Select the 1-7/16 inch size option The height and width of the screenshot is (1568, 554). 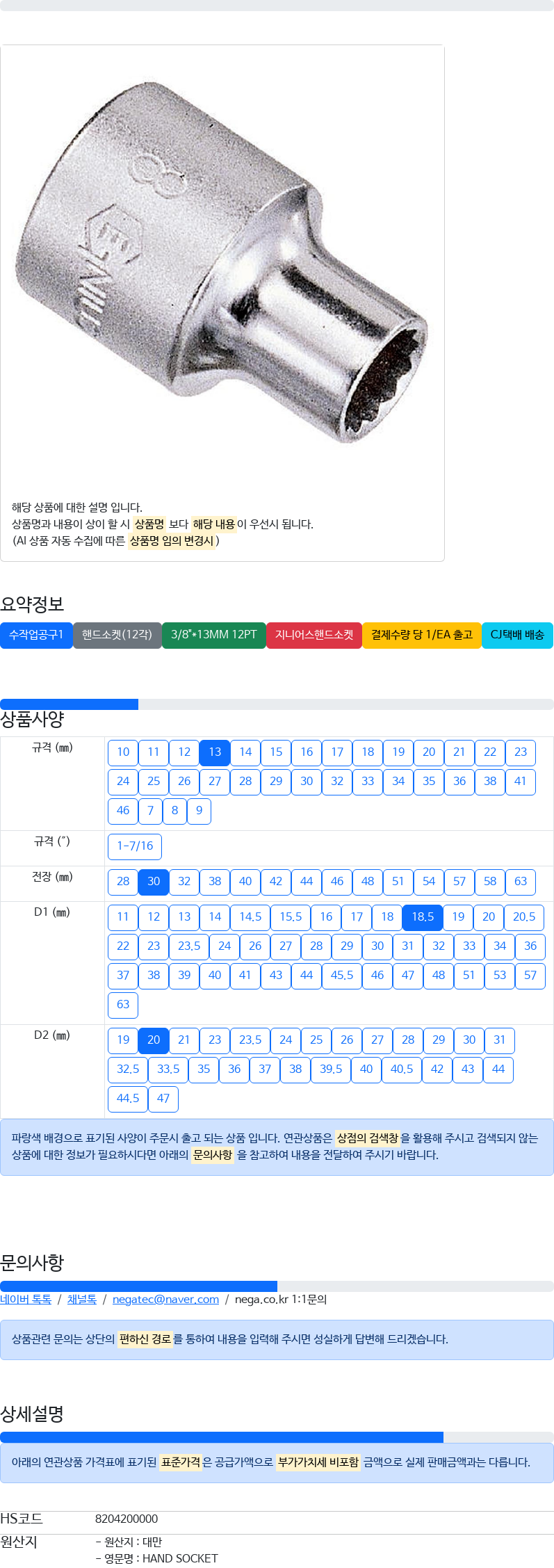(x=135, y=846)
